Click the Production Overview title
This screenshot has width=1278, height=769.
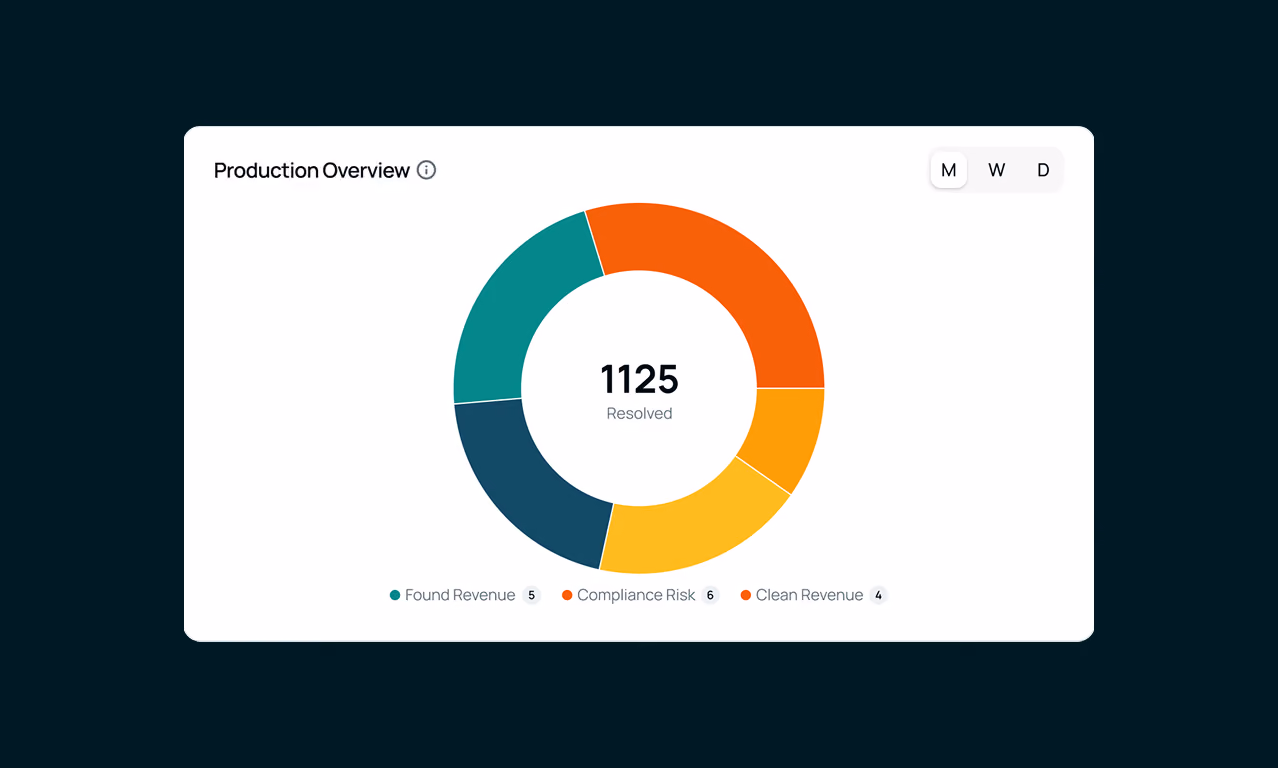point(312,170)
